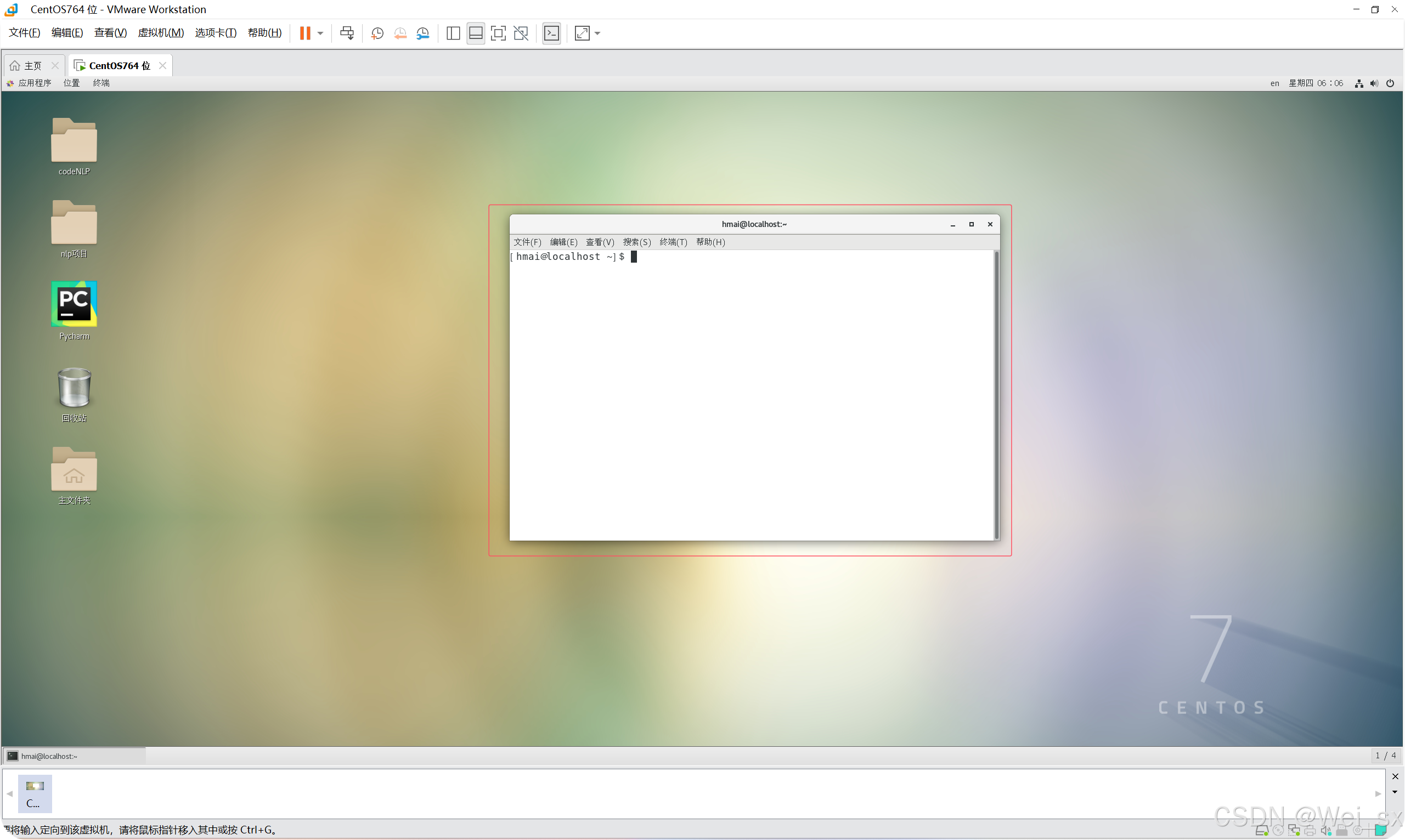This screenshot has width=1405, height=840.
Task: Open the 虚拟机(M) menu
Action: pyautogui.click(x=161, y=33)
